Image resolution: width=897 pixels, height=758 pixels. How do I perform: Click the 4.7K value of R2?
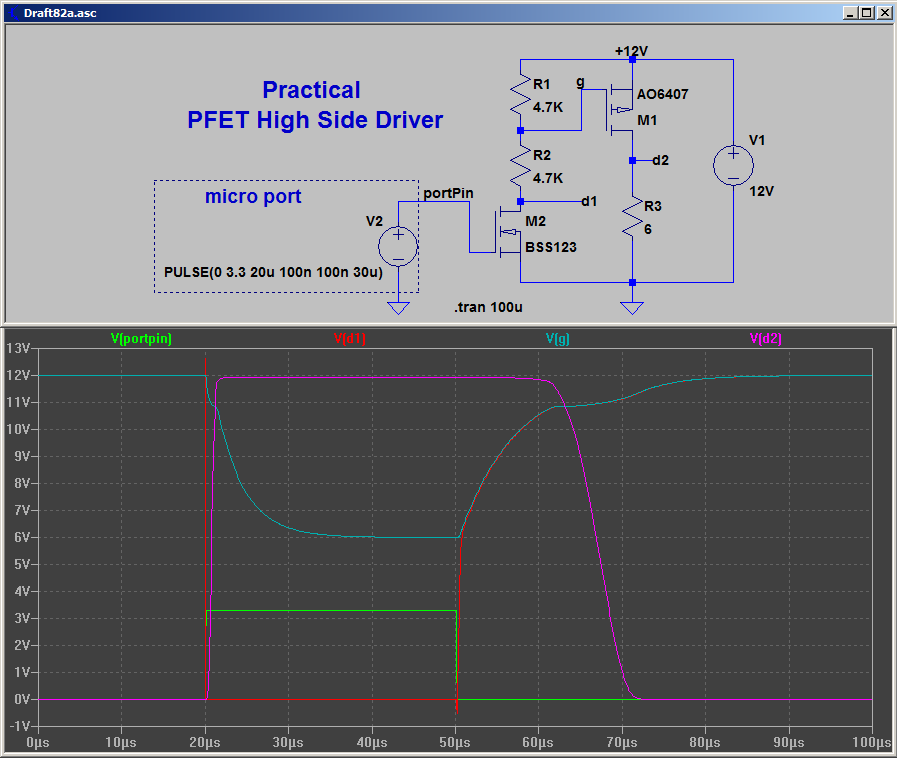point(548,178)
